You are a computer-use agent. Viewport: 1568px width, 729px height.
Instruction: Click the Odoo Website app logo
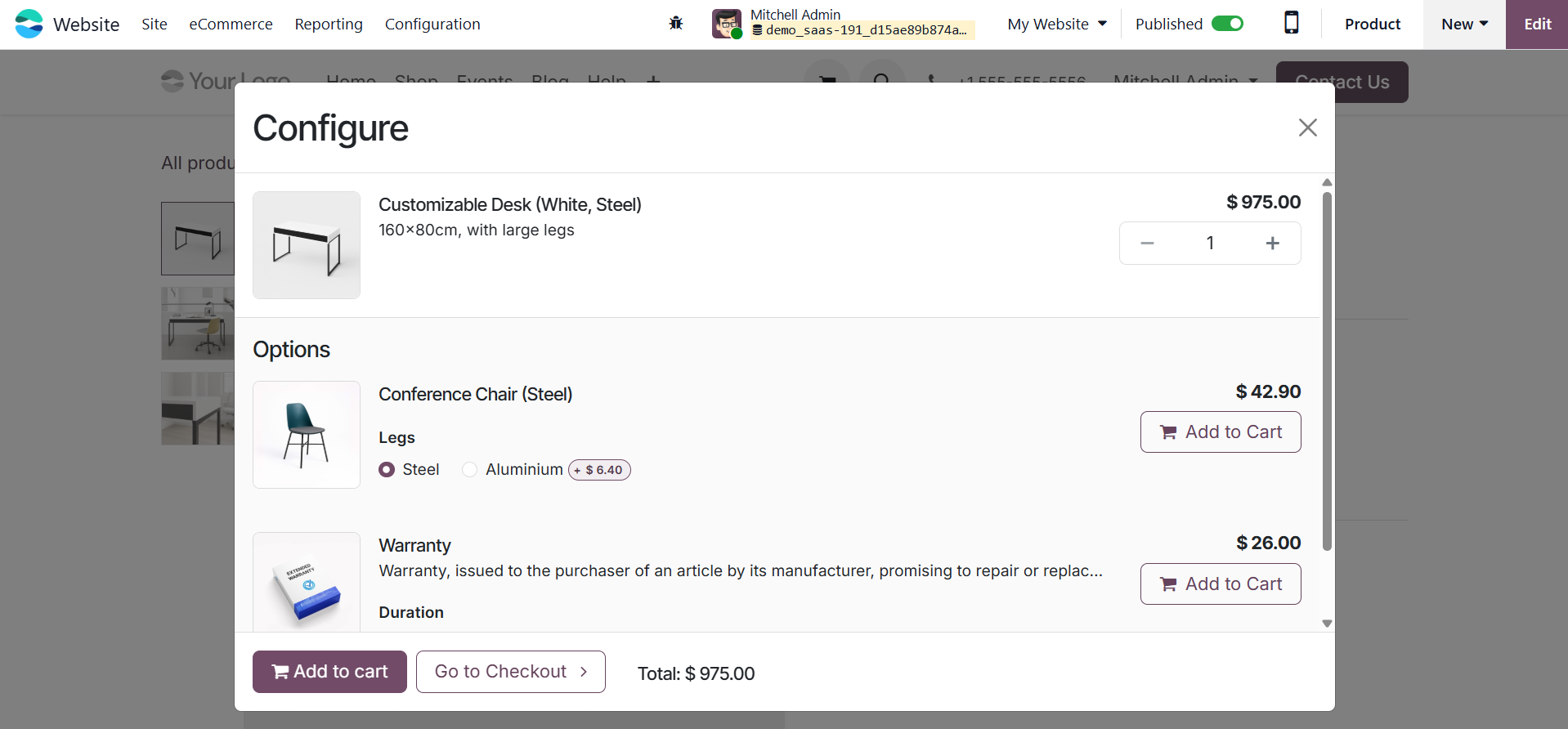29,24
